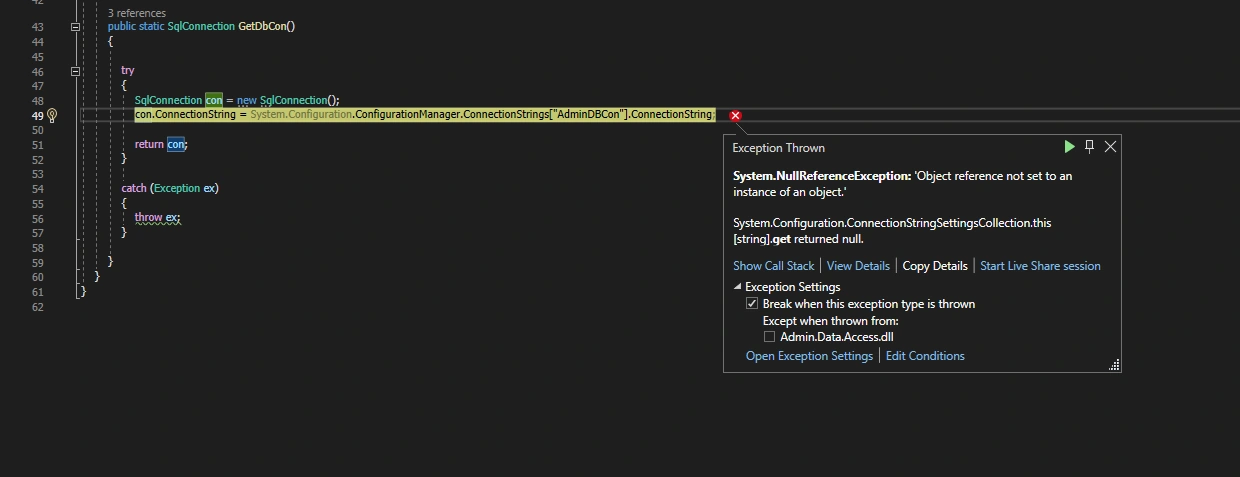Screen dimensions: 1240x477
Task: Collapse the try block outline
Action: [75, 71]
